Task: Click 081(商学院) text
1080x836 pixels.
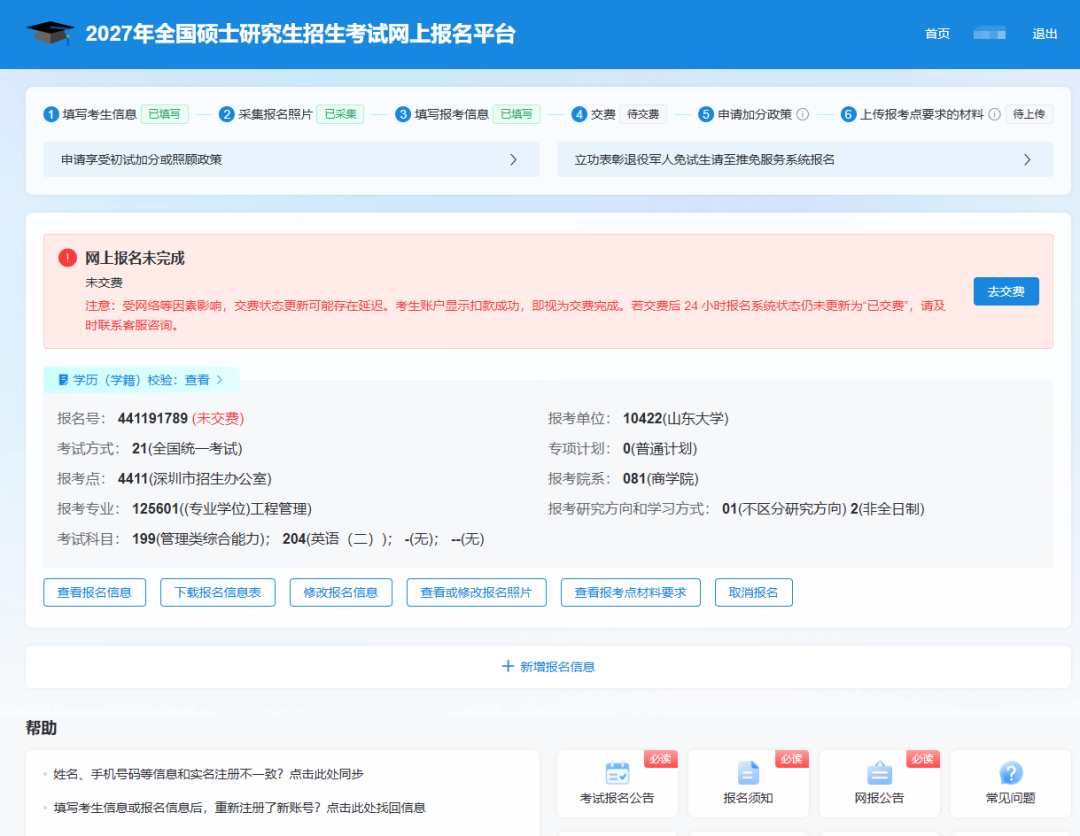Action: point(661,479)
